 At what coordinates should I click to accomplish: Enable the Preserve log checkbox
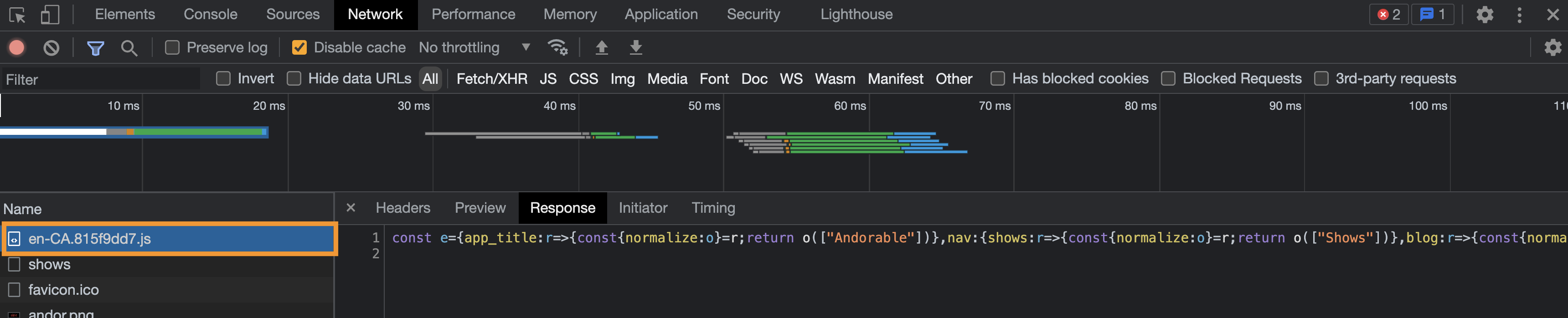(172, 47)
